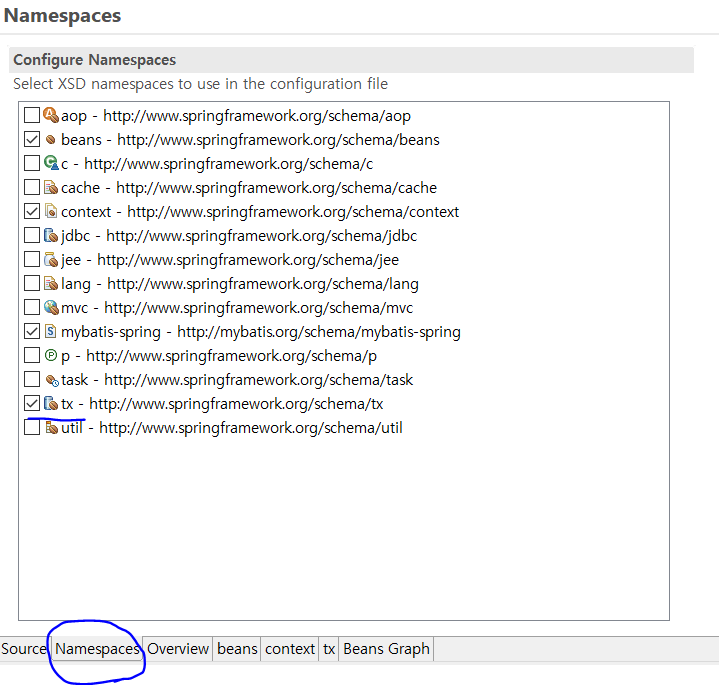The width and height of the screenshot is (719, 685).
Task: Open the context tab
Action: point(290,649)
